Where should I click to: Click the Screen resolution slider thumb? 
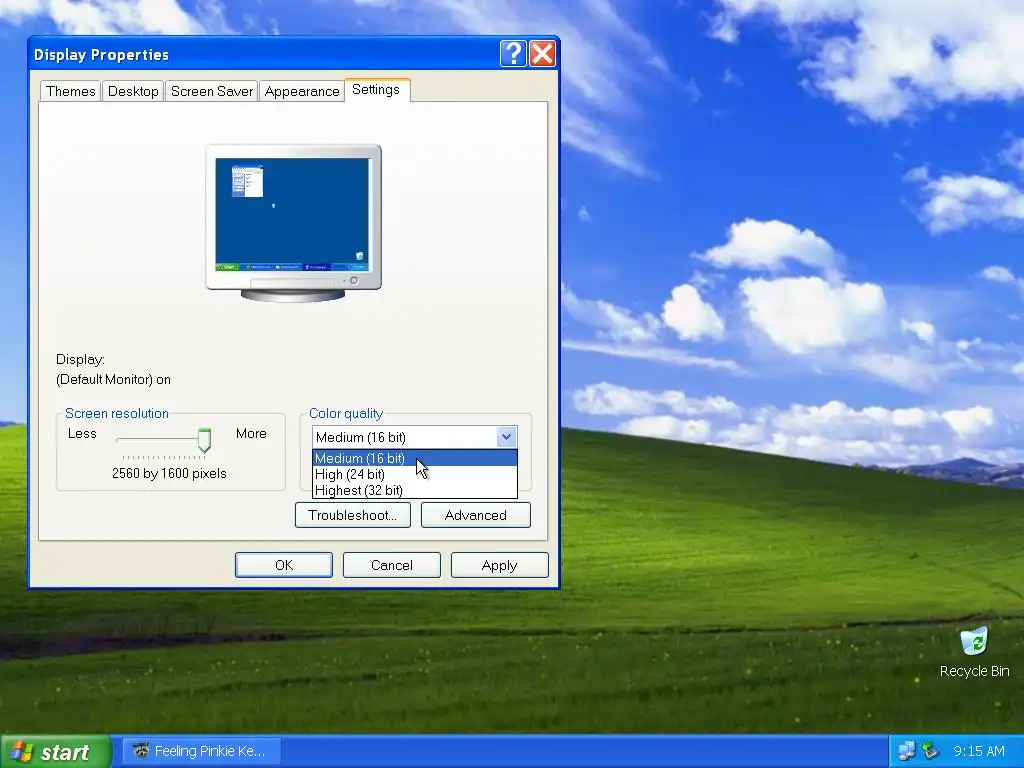204,440
